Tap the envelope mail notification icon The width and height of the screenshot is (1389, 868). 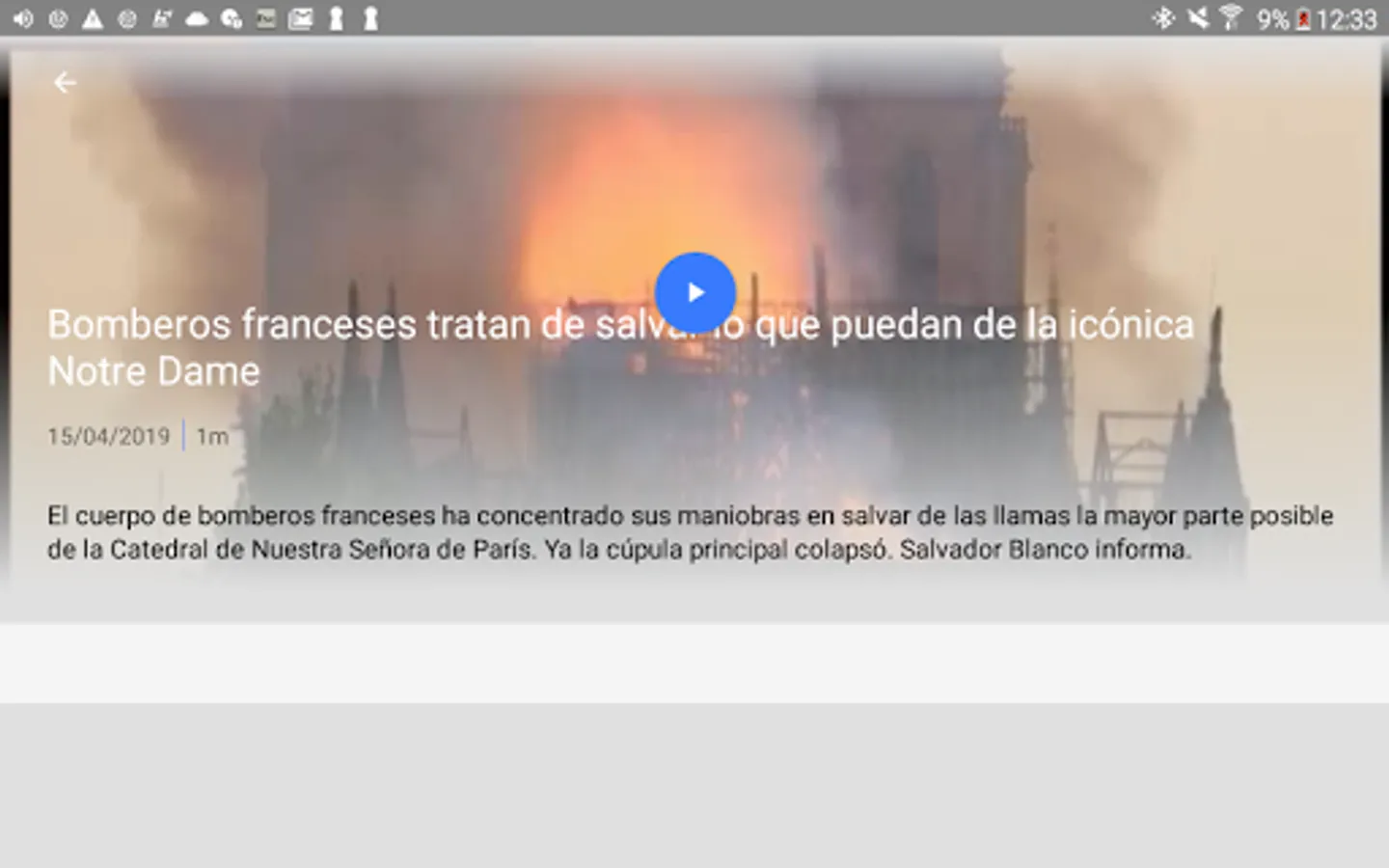coord(301,18)
